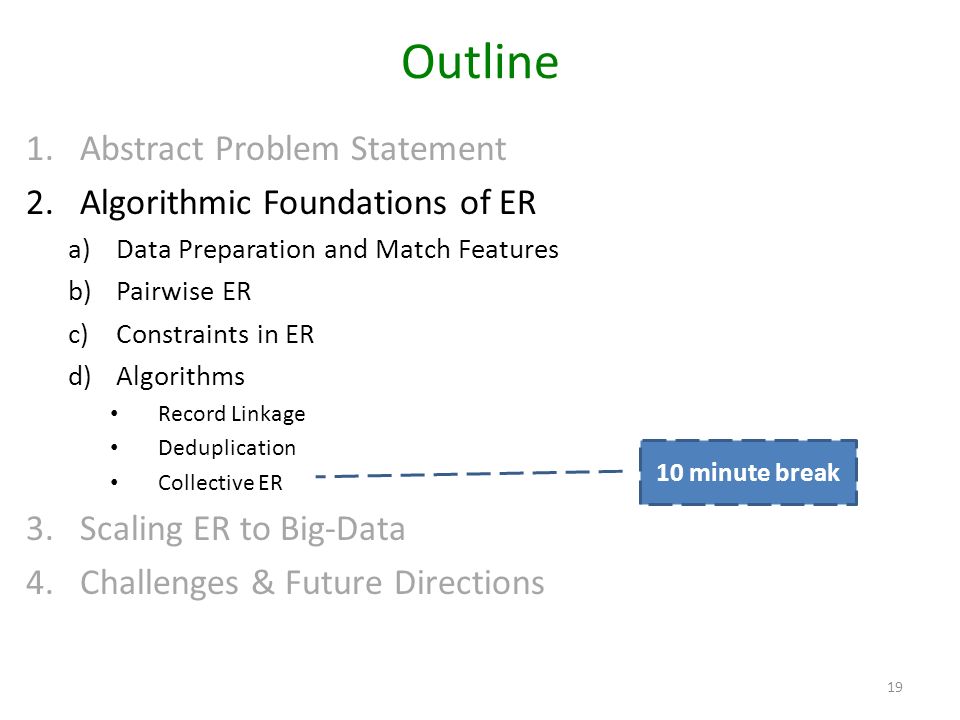Click the slide number 19
960x720 pixels.
(x=894, y=687)
